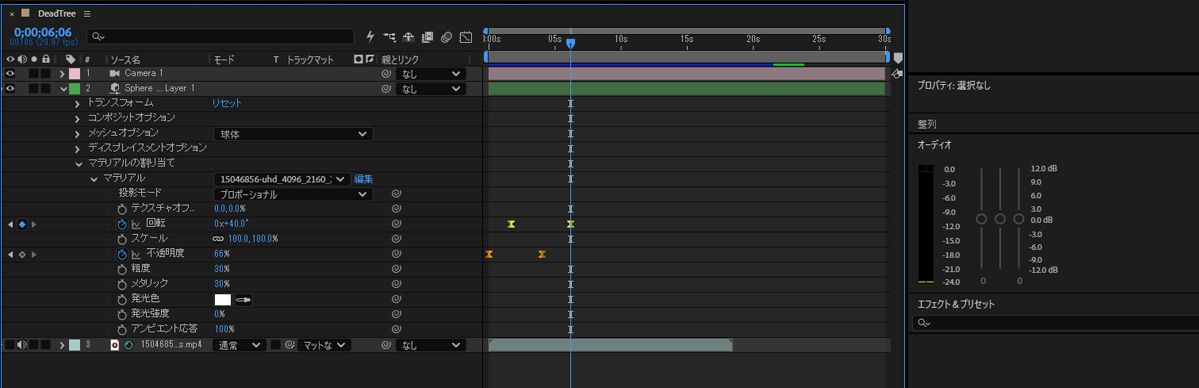Enable stopwatch for スケール property
This screenshot has width=1199, height=388.
click(122, 239)
